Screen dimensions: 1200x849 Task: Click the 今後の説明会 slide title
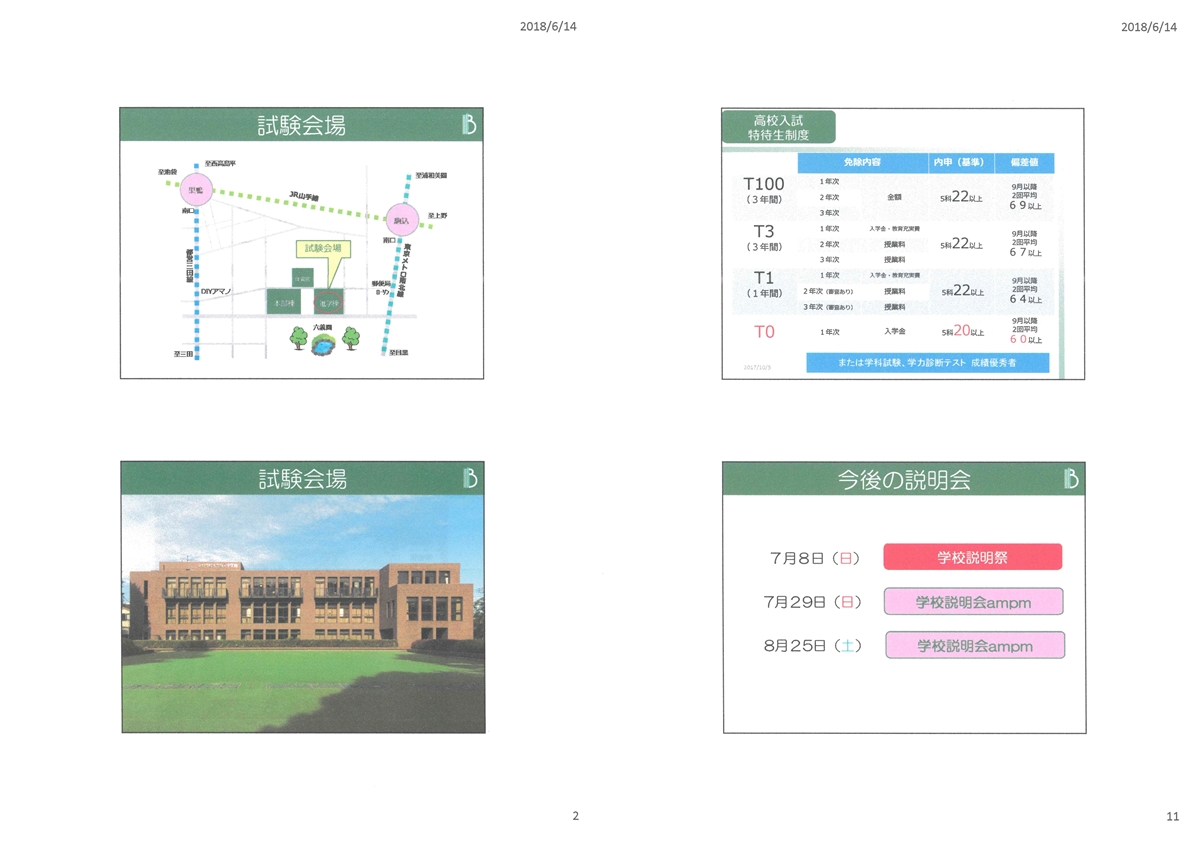pyautogui.click(x=904, y=479)
